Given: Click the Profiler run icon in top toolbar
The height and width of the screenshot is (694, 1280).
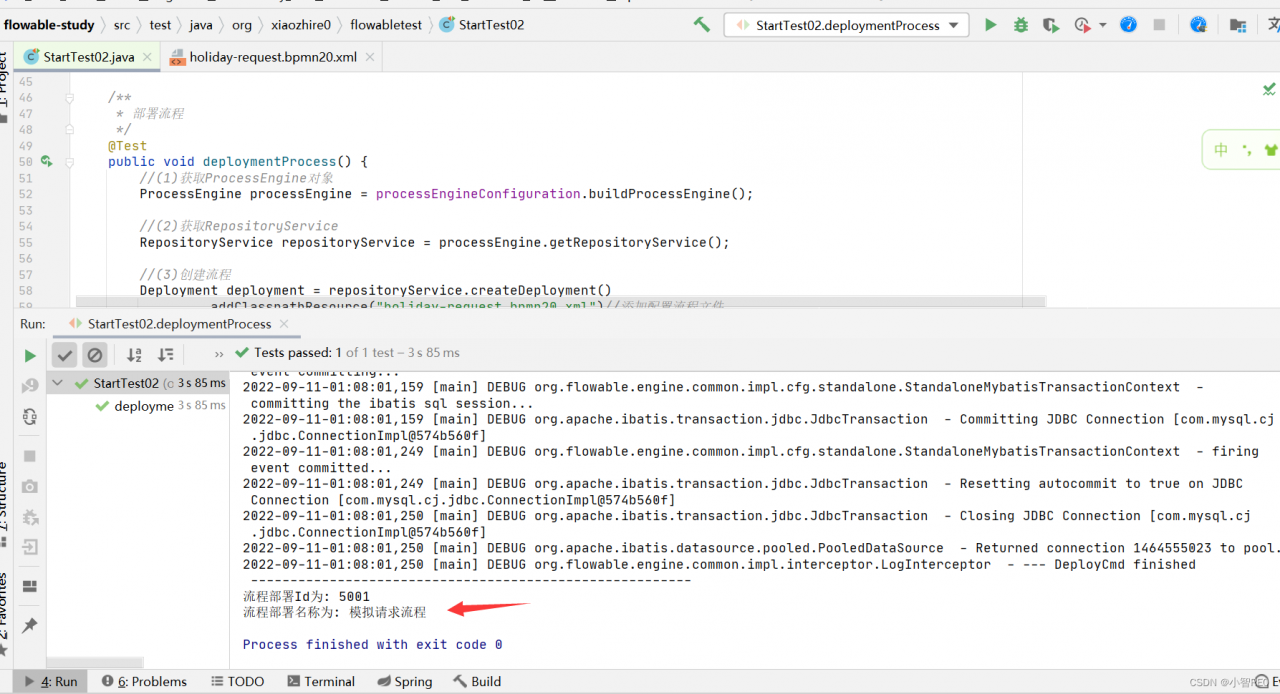Looking at the screenshot, I should pyautogui.click(x=1081, y=25).
